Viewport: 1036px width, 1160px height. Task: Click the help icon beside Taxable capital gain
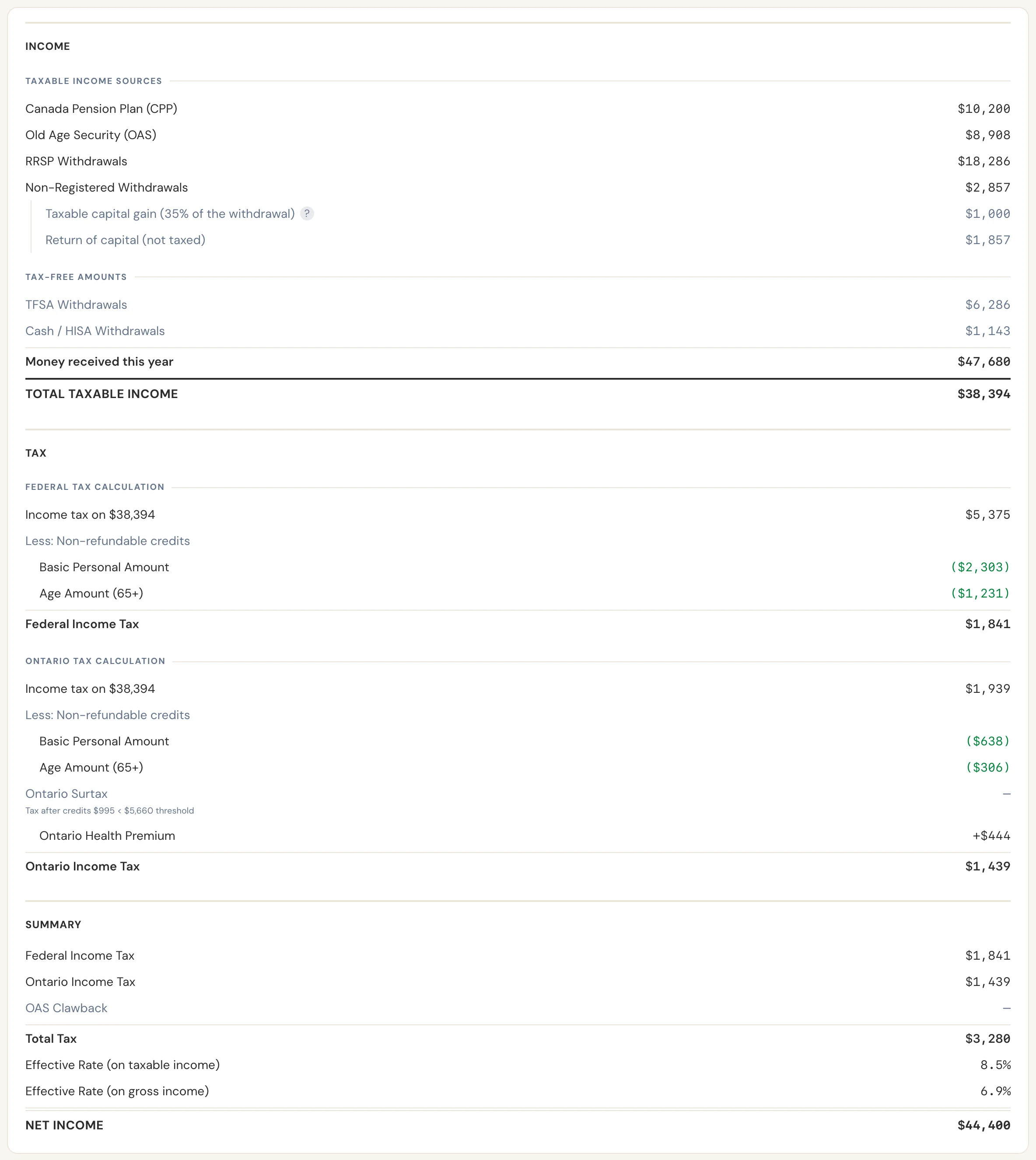[307, 213]
